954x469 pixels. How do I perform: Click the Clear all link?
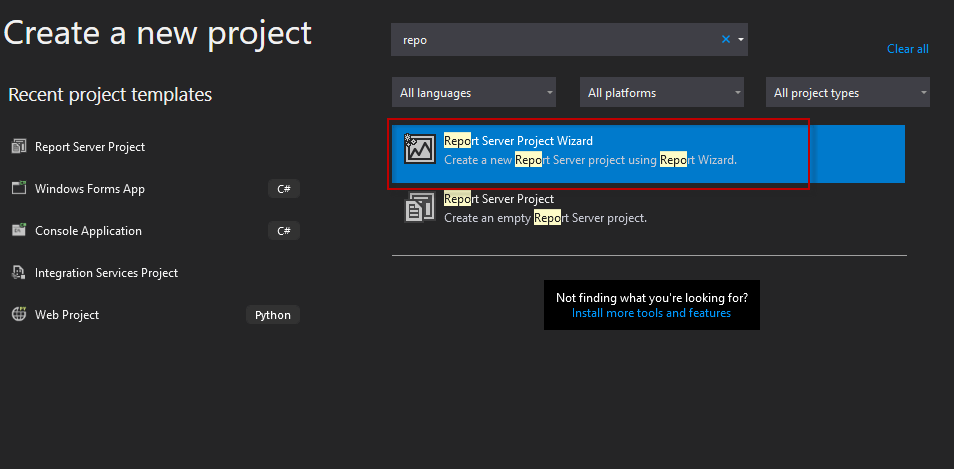coord(907,49)
